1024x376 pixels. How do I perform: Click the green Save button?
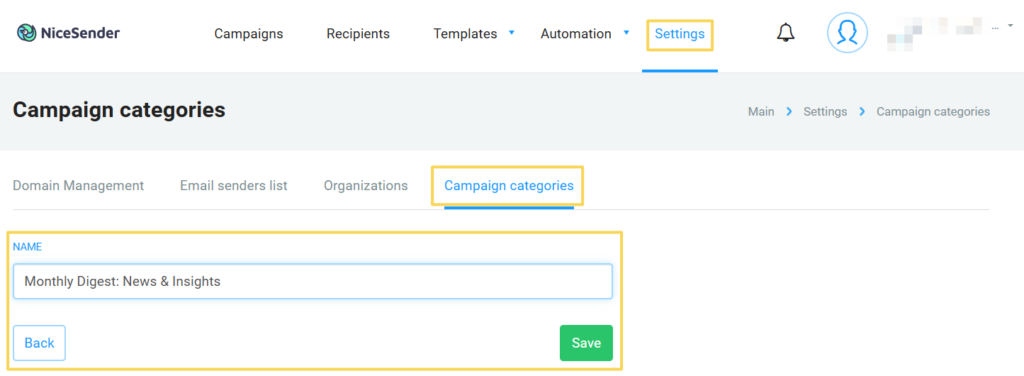[x=586, y=343]
